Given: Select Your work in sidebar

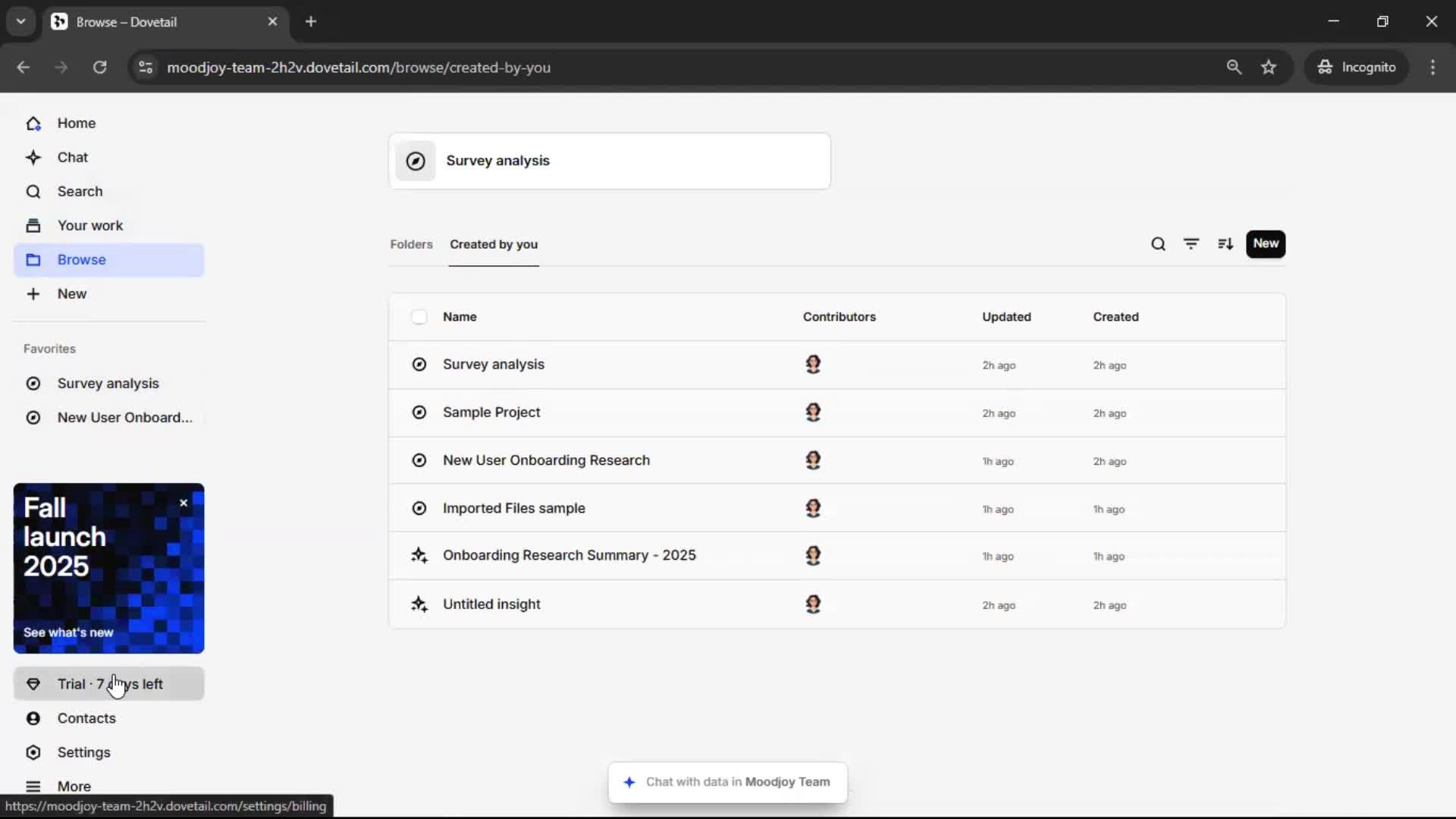Looking at the screenshot, I should 89,225.
